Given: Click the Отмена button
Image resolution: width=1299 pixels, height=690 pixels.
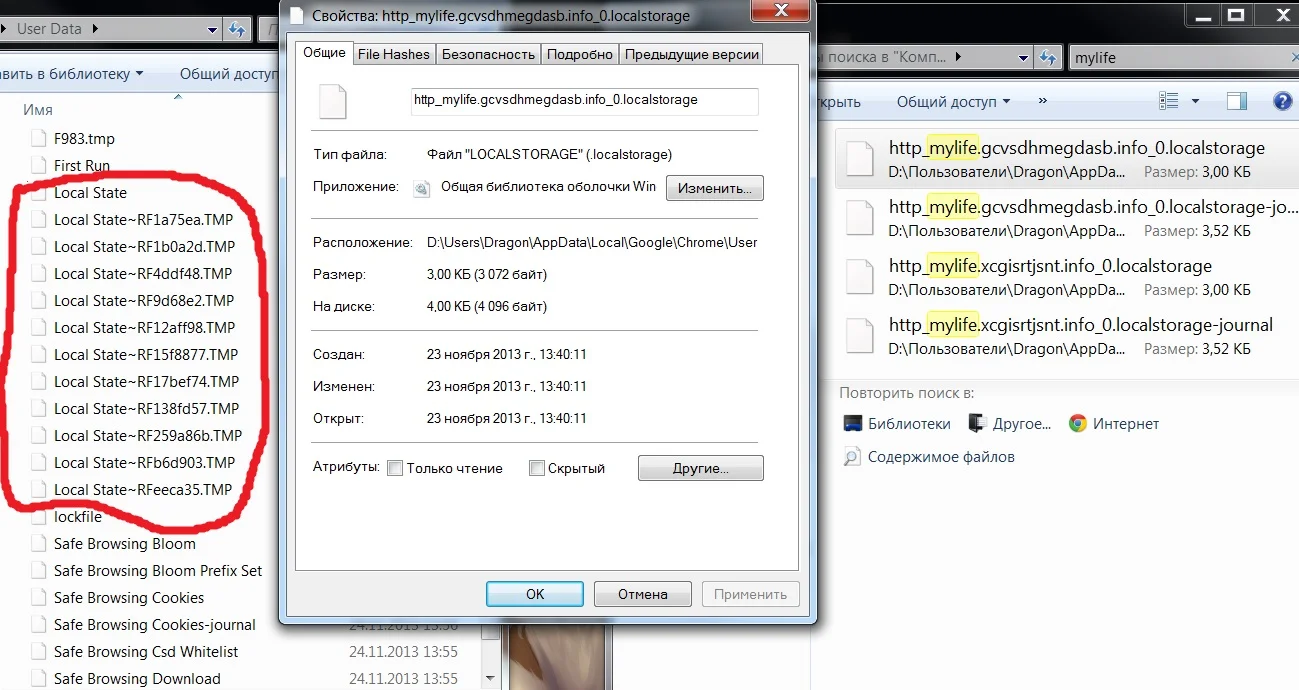Looking at the screenshot, I should click(x=642, y=594).
